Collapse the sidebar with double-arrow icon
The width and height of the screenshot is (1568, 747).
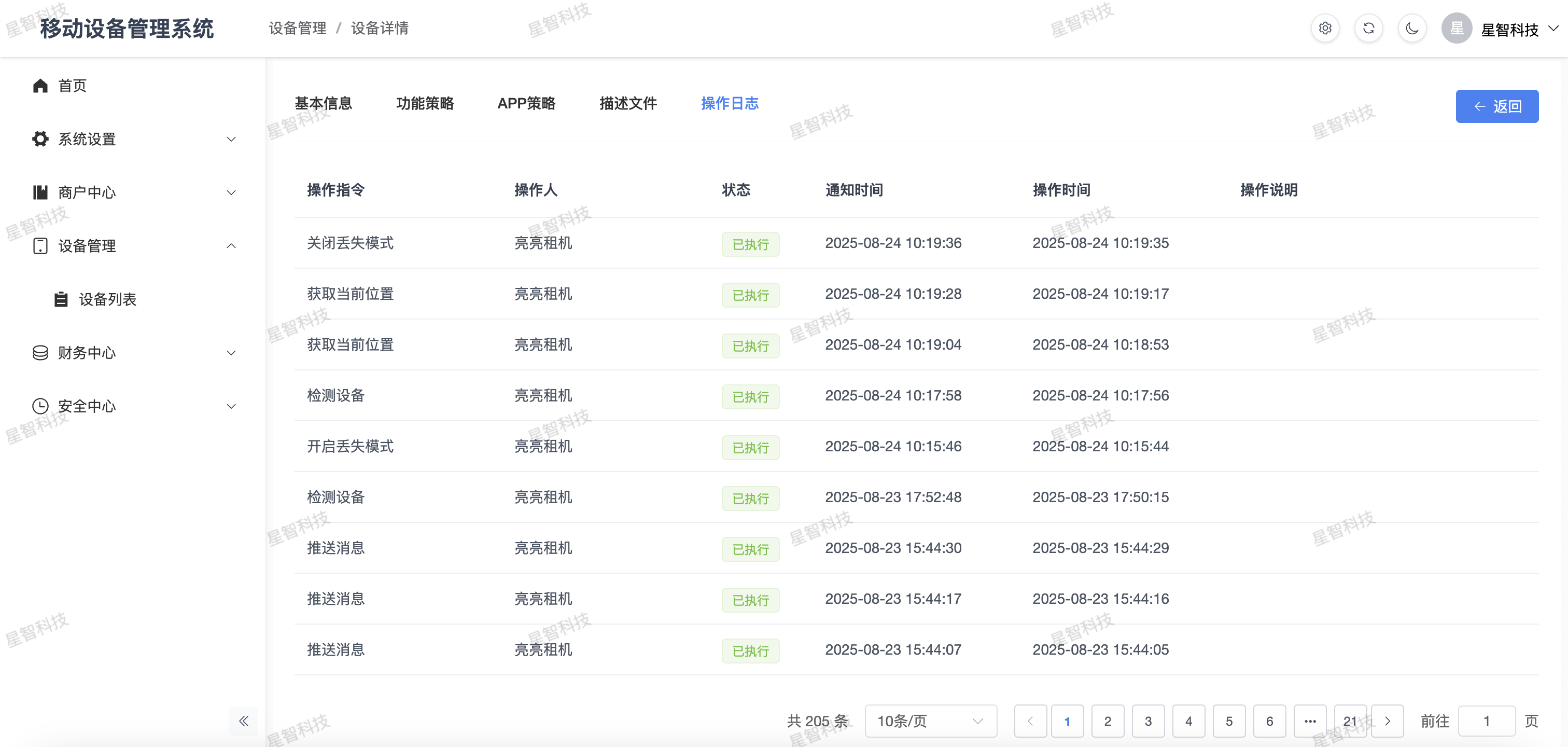point(244,721)
